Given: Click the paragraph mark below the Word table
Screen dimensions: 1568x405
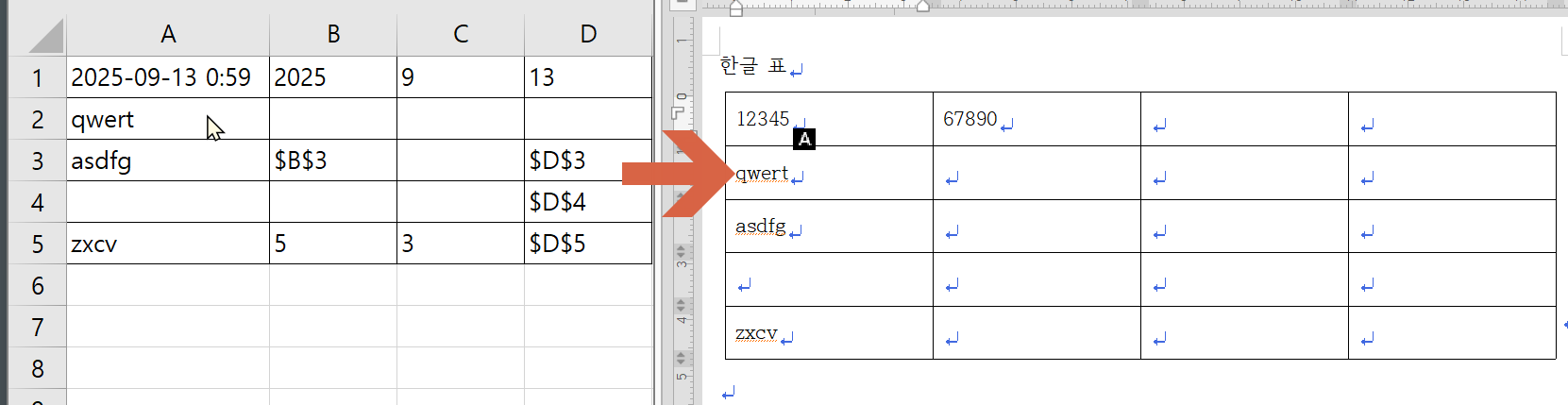Looking at the screenshot, I should click(x=728, y=393).
